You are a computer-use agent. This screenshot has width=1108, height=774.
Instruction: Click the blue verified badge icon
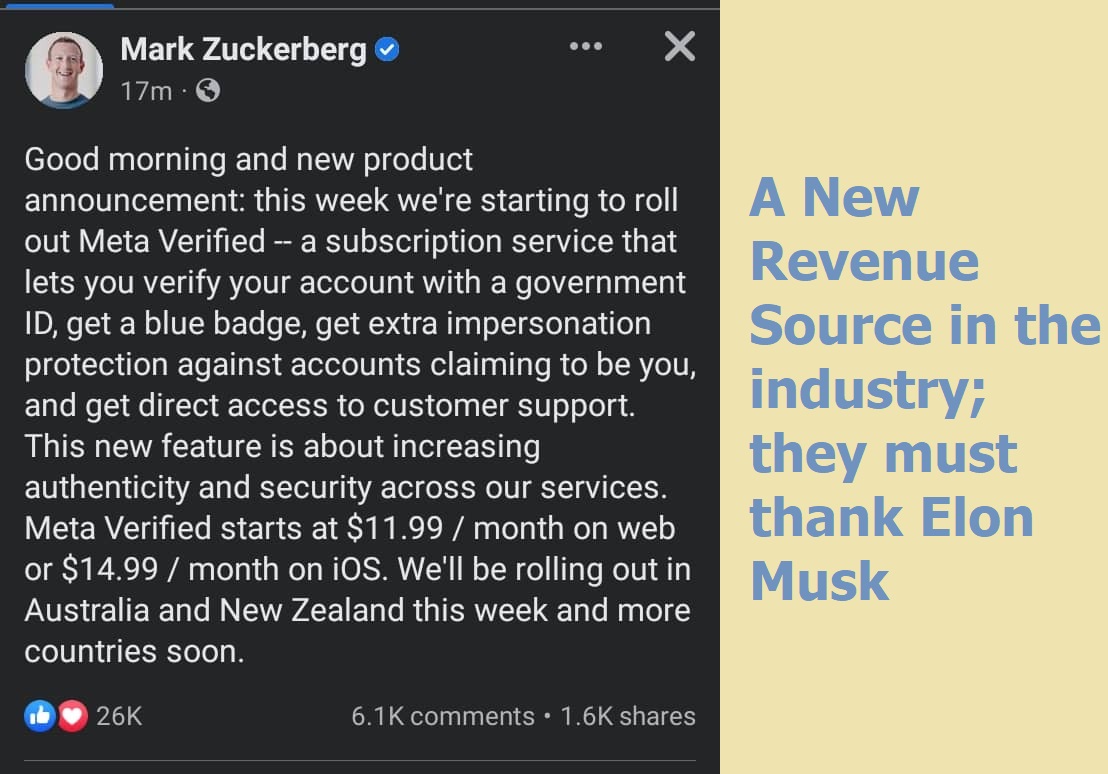coord(386,49)
